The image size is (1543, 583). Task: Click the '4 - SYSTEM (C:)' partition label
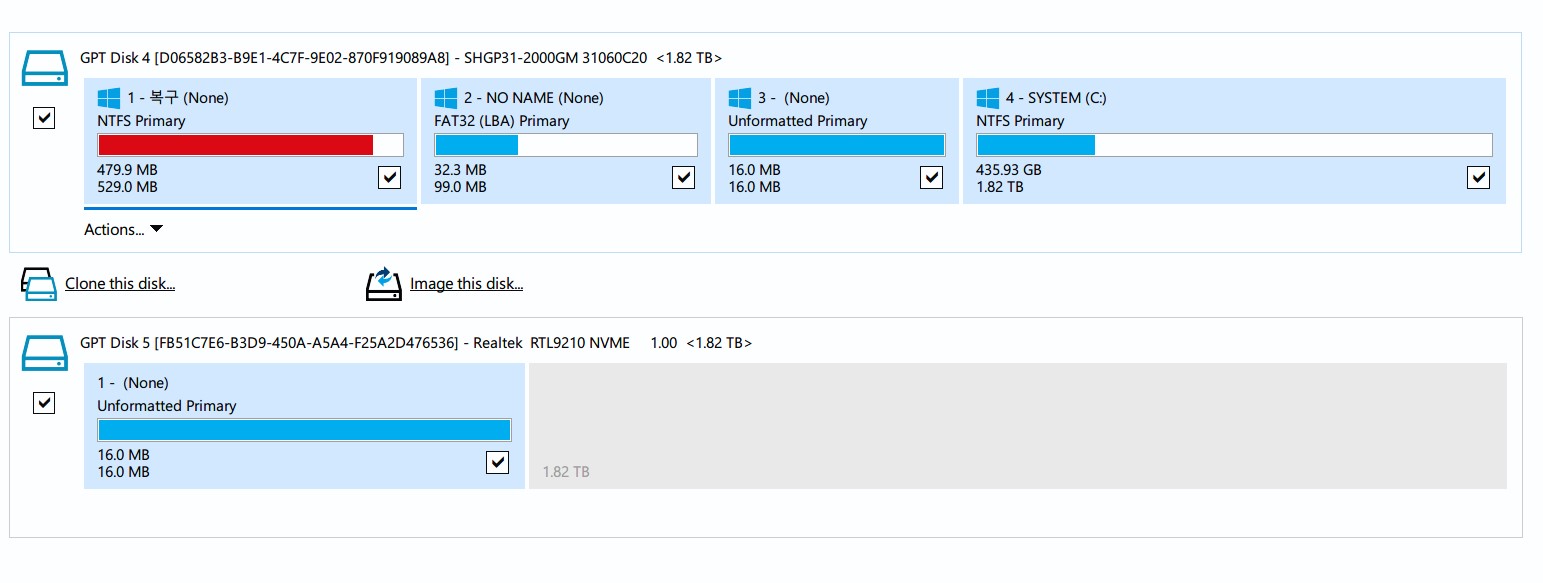click(1056, 98)
